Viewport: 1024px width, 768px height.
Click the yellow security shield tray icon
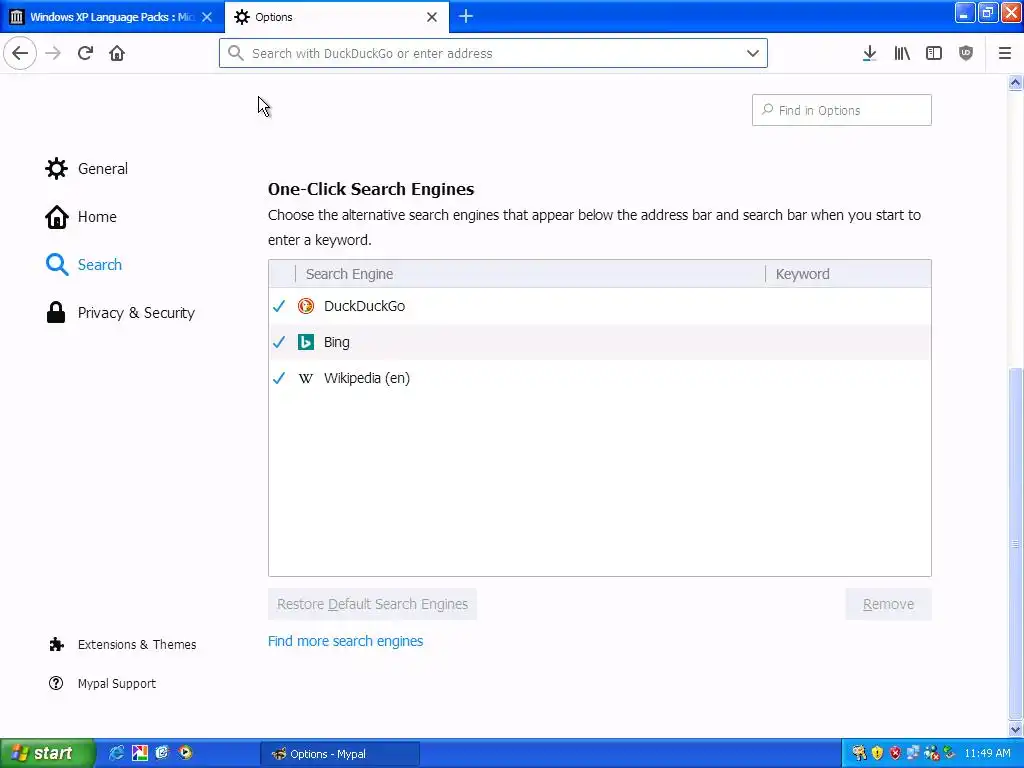(877, 753)
